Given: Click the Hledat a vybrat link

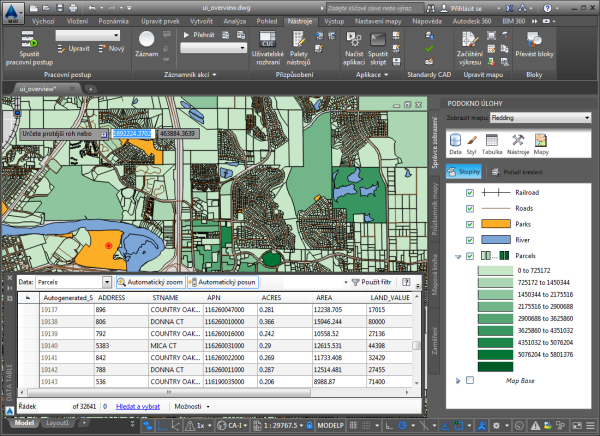Looking at the screenshot, I should [139, 407].
